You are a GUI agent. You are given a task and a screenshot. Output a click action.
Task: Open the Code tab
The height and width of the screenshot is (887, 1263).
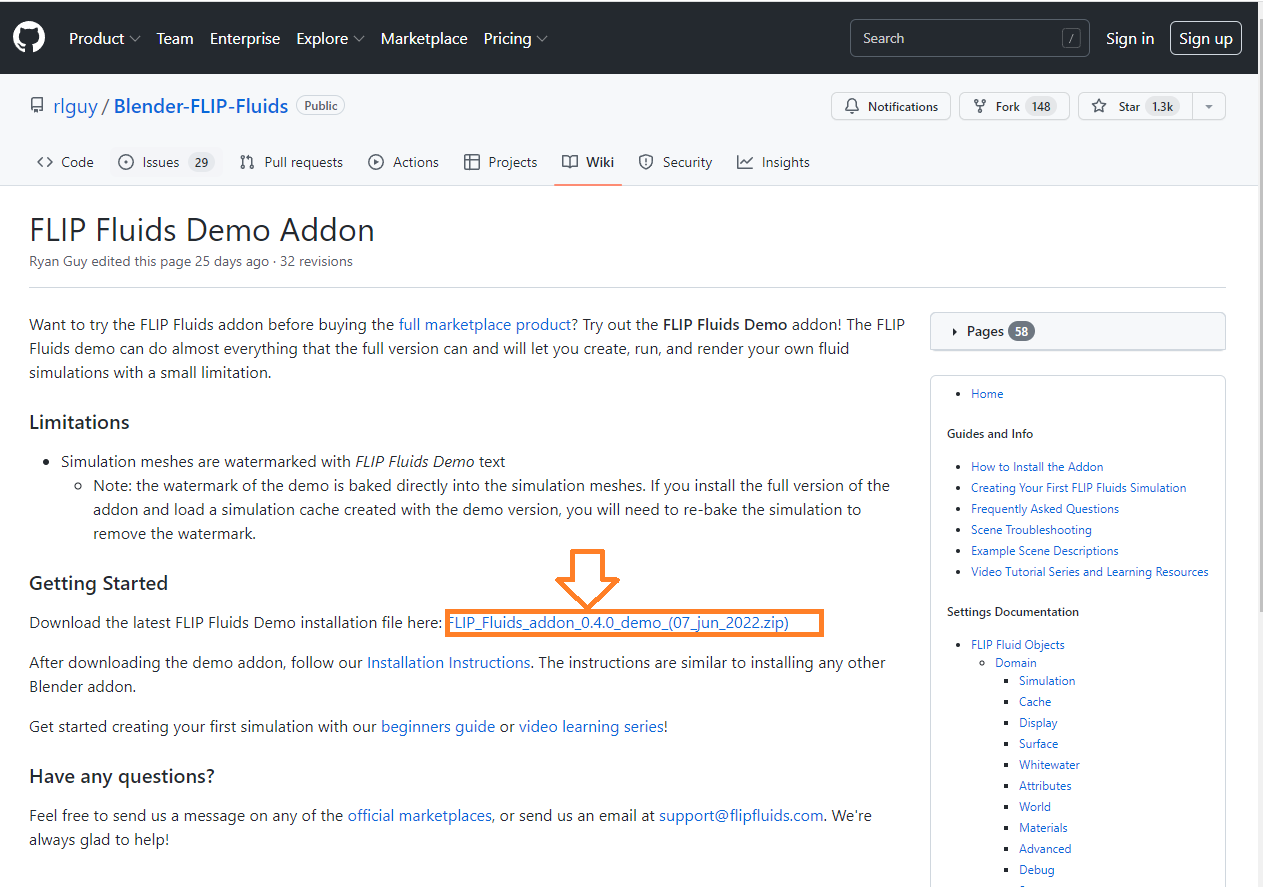click(65, 162)
